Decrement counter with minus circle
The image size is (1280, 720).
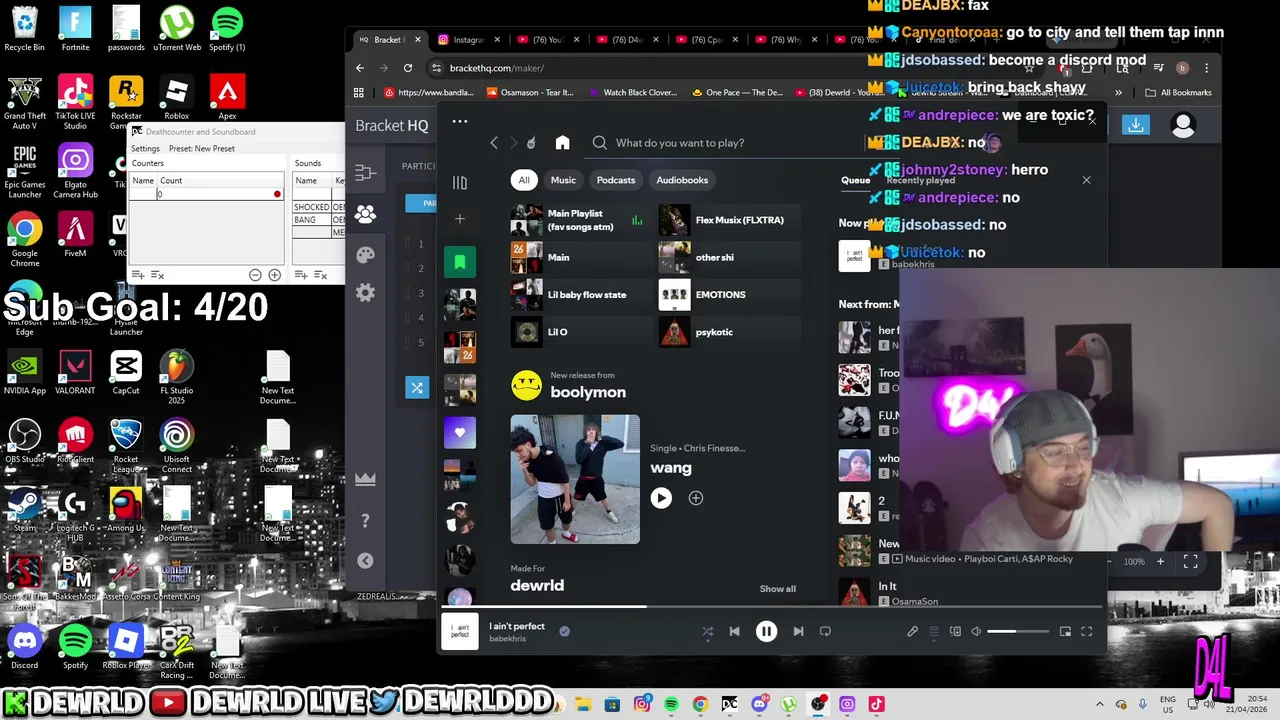pyautogui.click(x=255, y=275)
